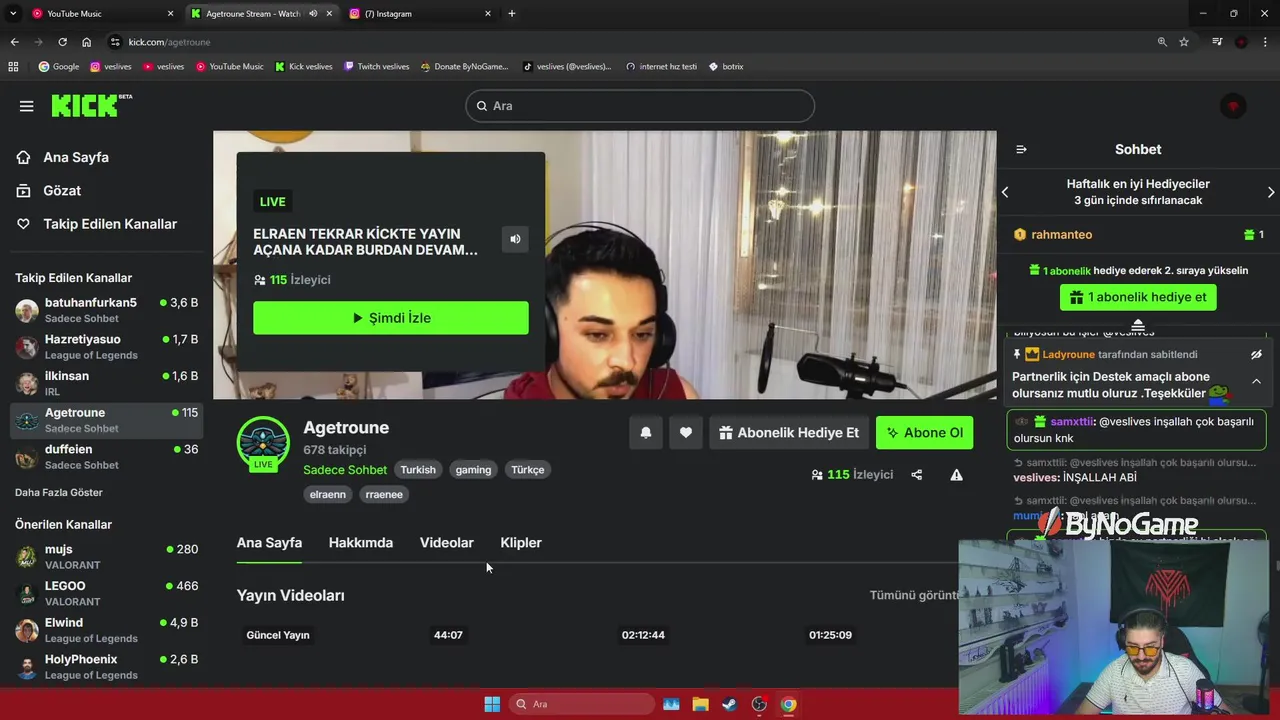Open LEGOO recommended channel
Screen dimensions: 1280x720
pyautogui.click(x=107, y=593)
